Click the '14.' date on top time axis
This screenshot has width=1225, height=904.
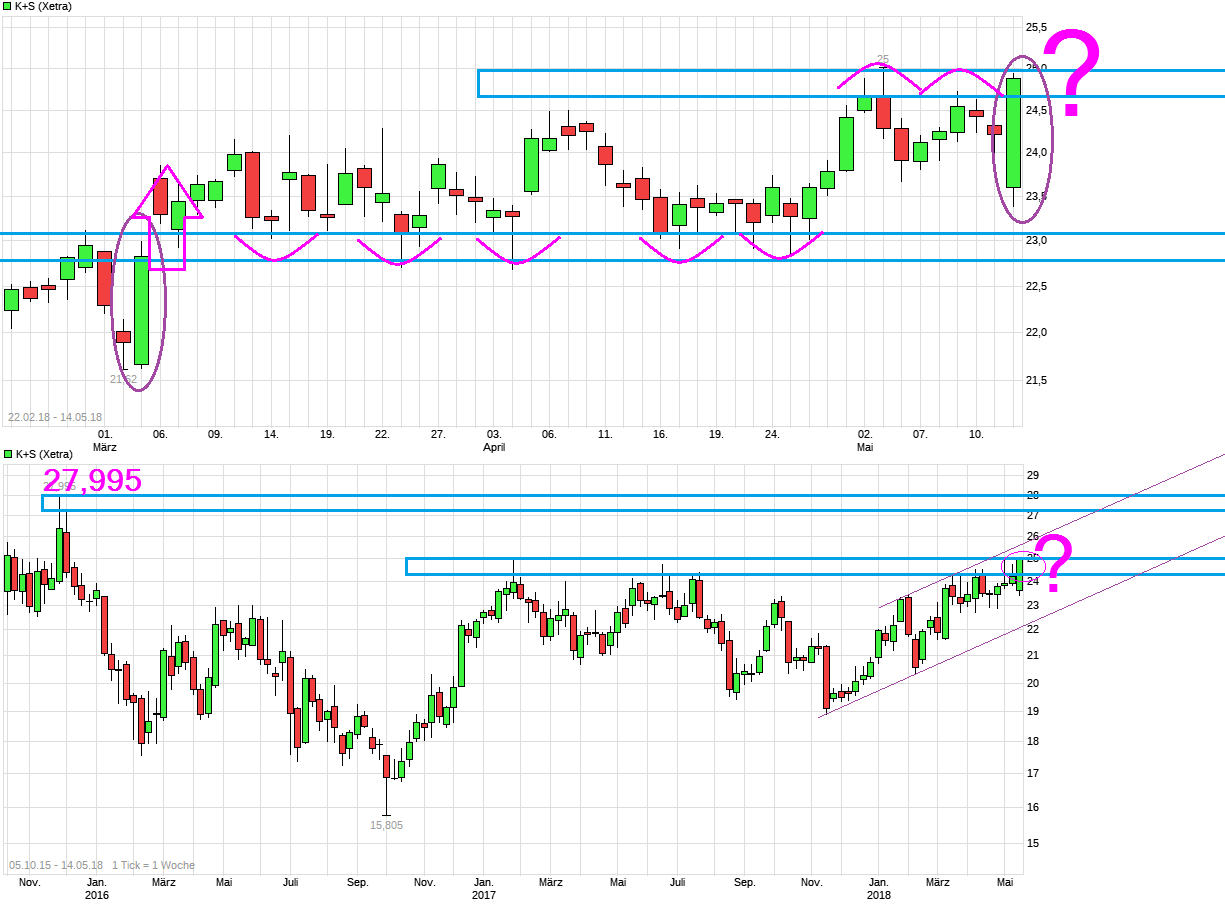click(271, 435)
